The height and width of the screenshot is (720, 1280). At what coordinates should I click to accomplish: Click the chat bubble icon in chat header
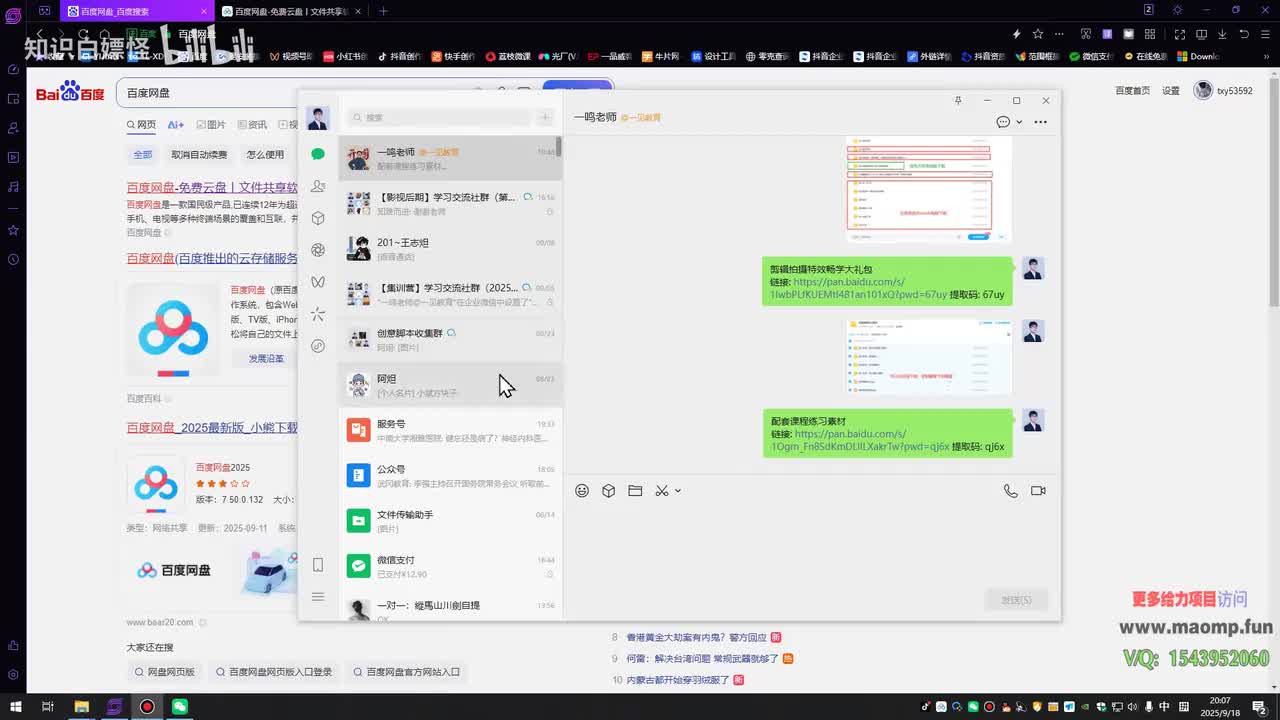1003,122
